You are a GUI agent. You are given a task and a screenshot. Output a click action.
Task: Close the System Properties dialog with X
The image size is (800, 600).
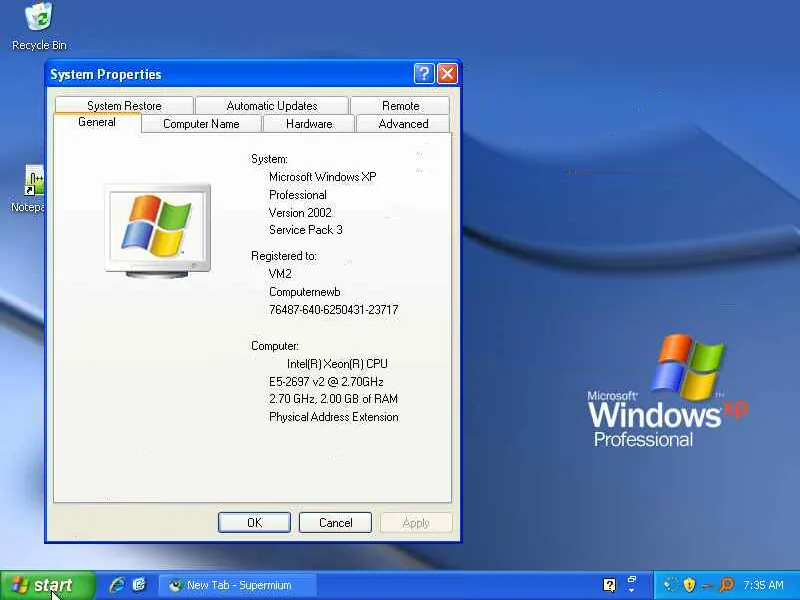[x=447, y=74]
